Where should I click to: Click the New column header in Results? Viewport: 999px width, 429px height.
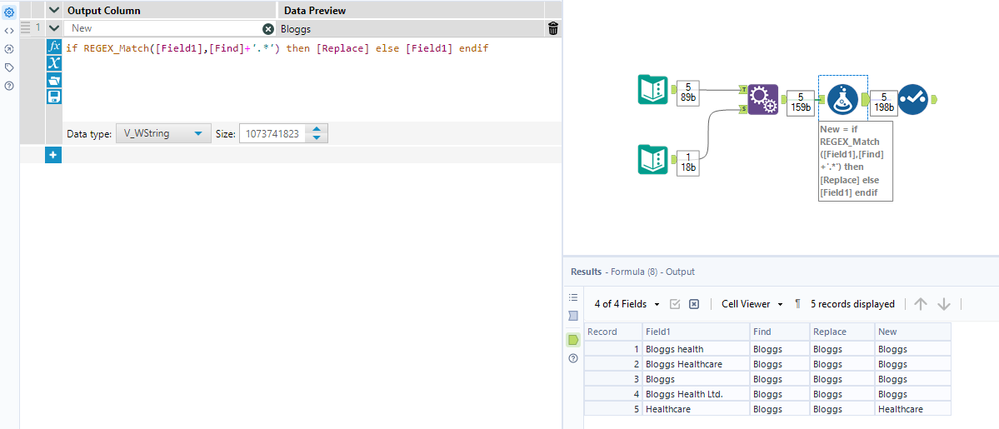(912, 331)
